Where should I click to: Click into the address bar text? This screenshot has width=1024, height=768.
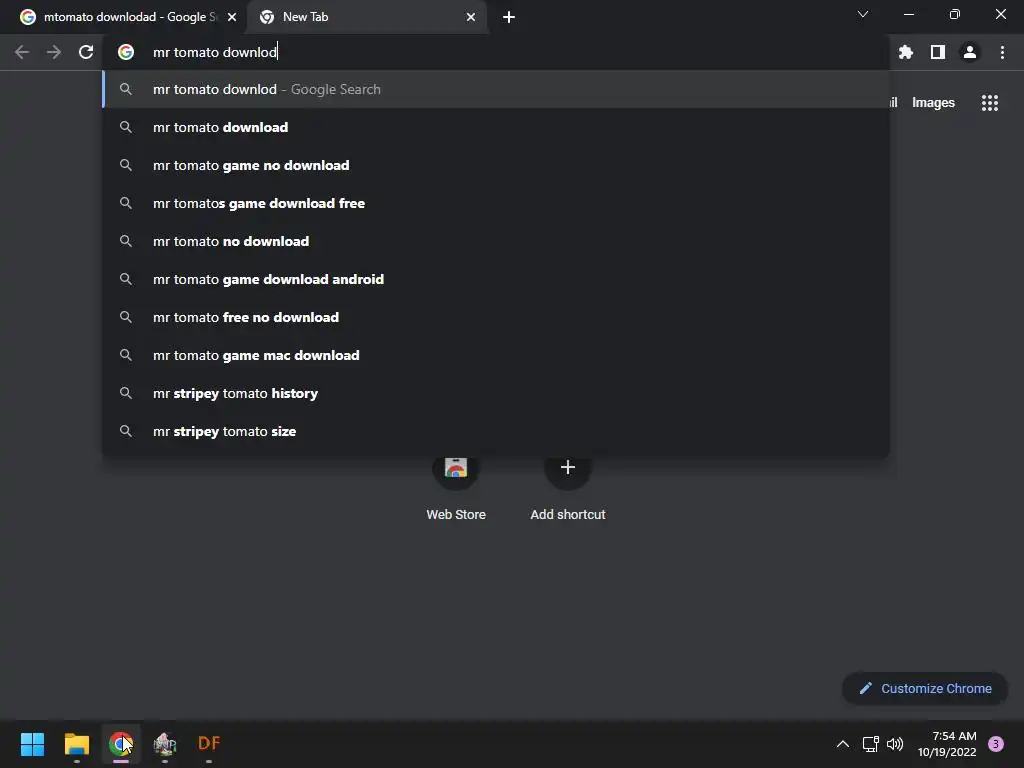coord(215,52)
